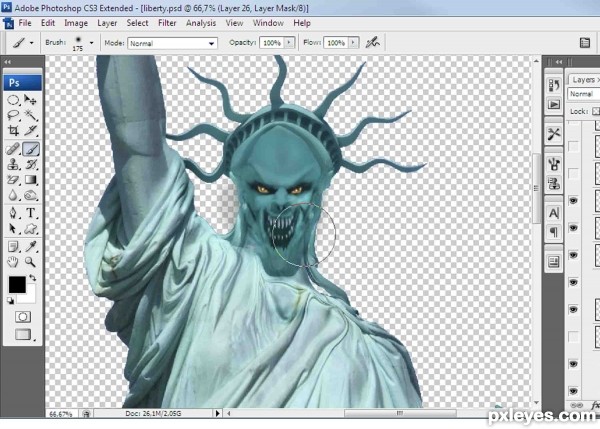Select the Pen tool

13,213
